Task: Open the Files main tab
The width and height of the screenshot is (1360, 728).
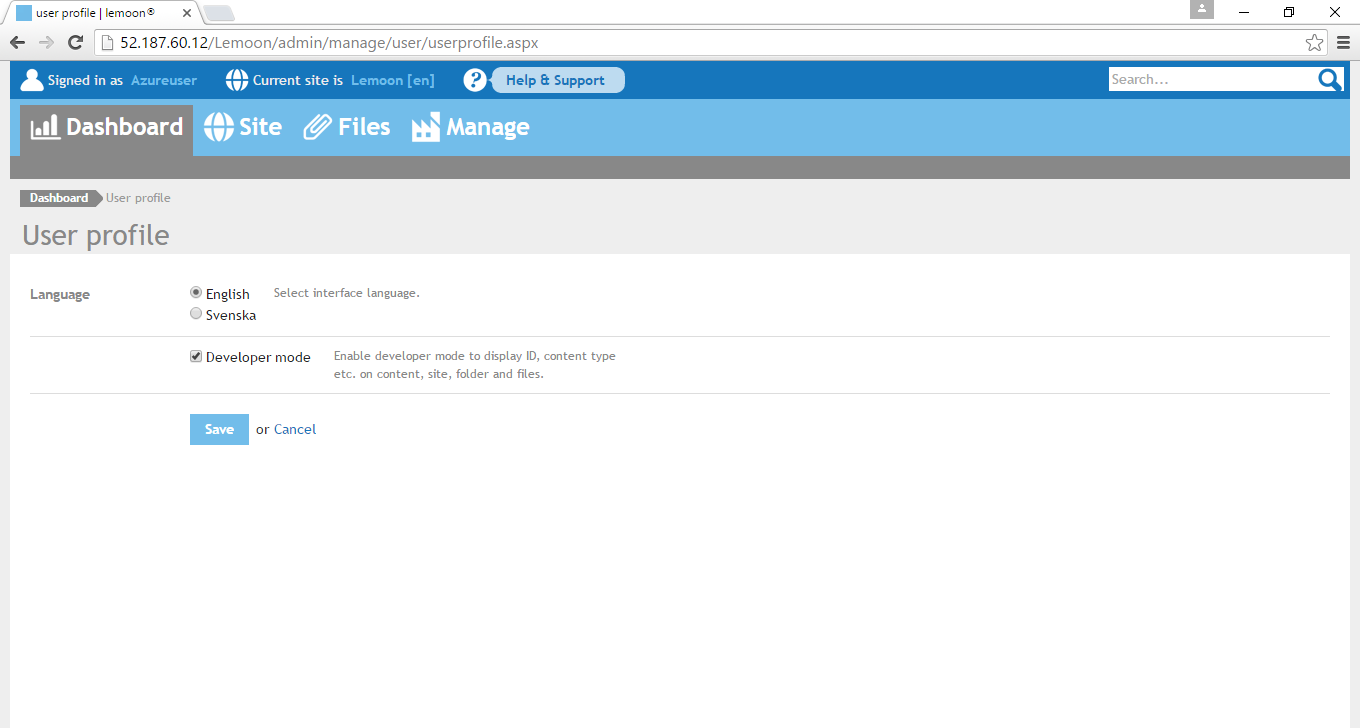Action: coord(347,127)
